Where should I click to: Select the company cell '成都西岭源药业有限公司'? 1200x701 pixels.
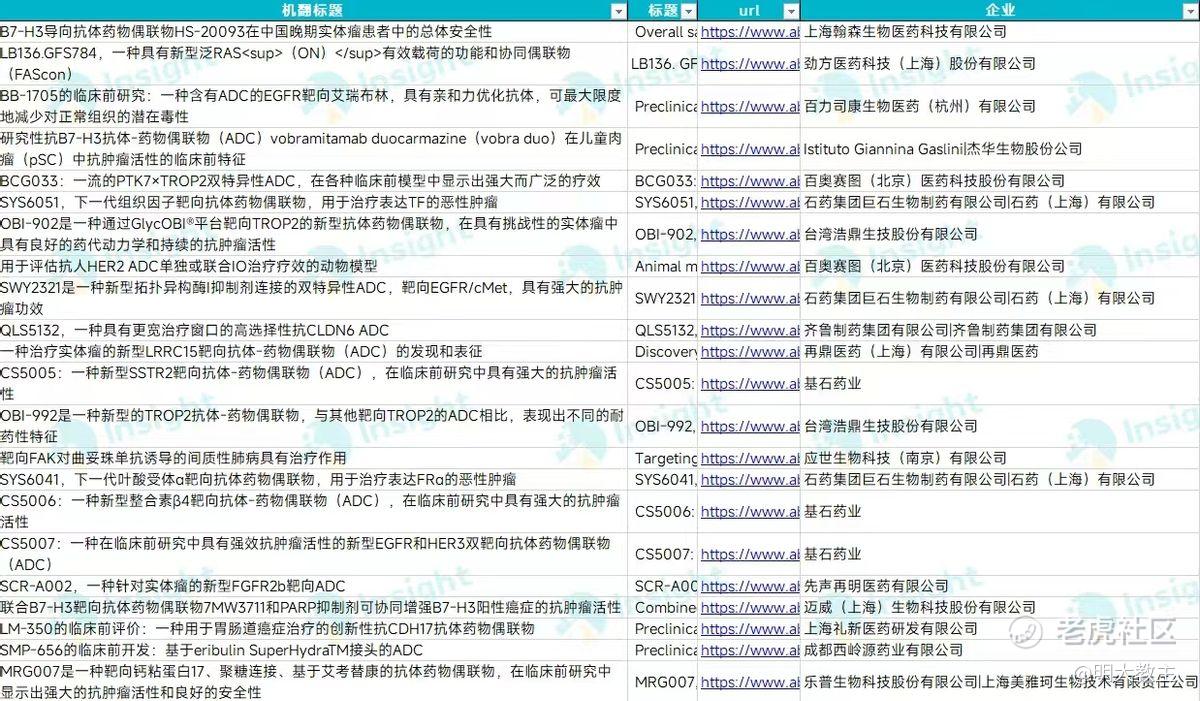tap(1000, 651)
